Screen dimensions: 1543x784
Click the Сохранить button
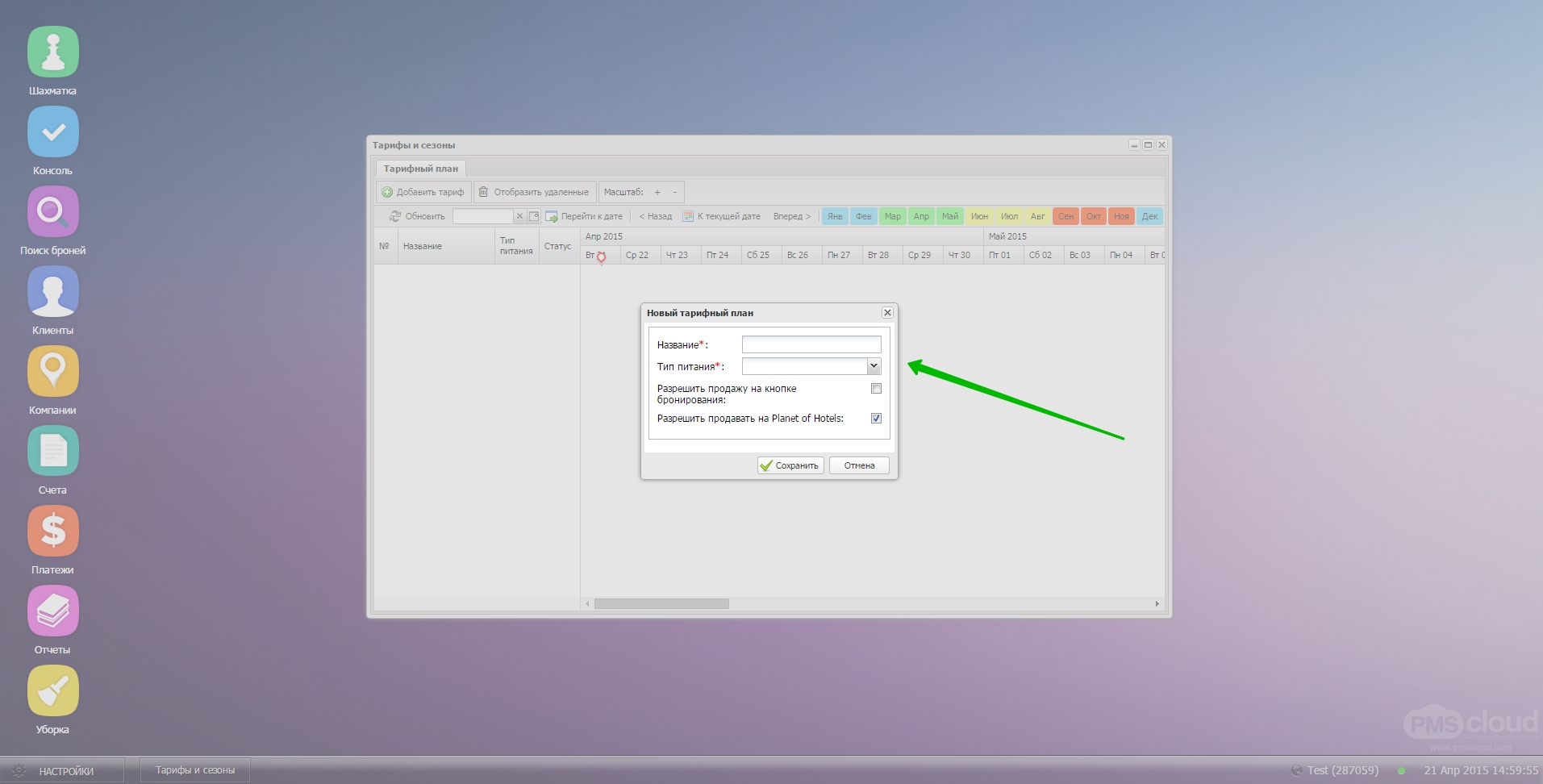click(790, 465)
